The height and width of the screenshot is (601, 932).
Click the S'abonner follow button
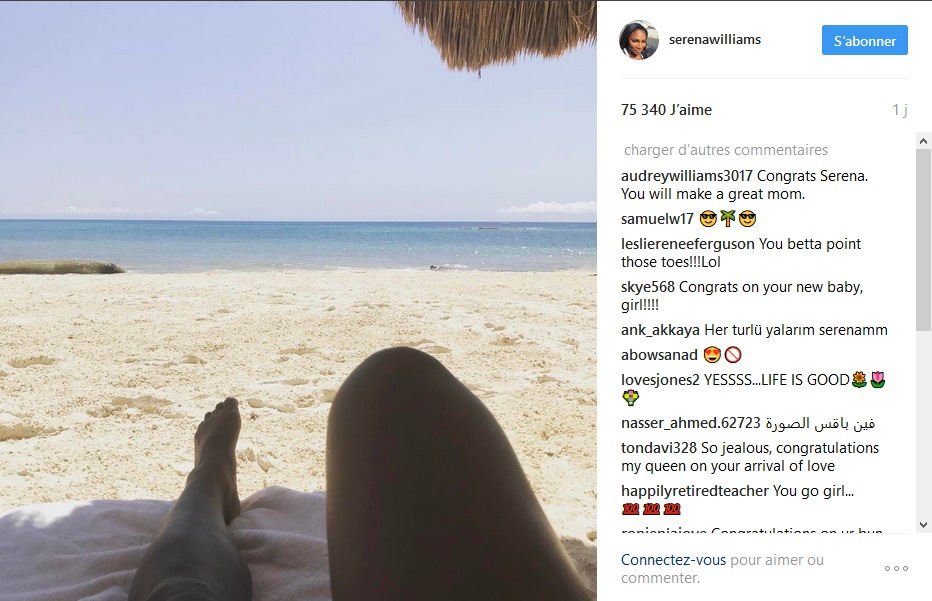coord(864,40)
